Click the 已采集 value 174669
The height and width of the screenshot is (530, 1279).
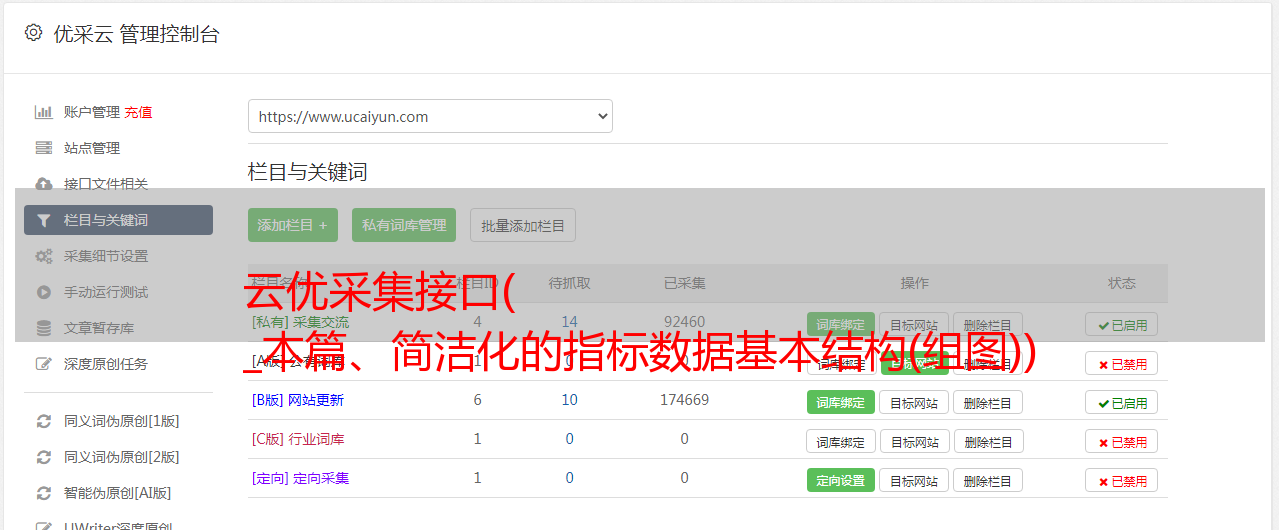click(684, 400)
